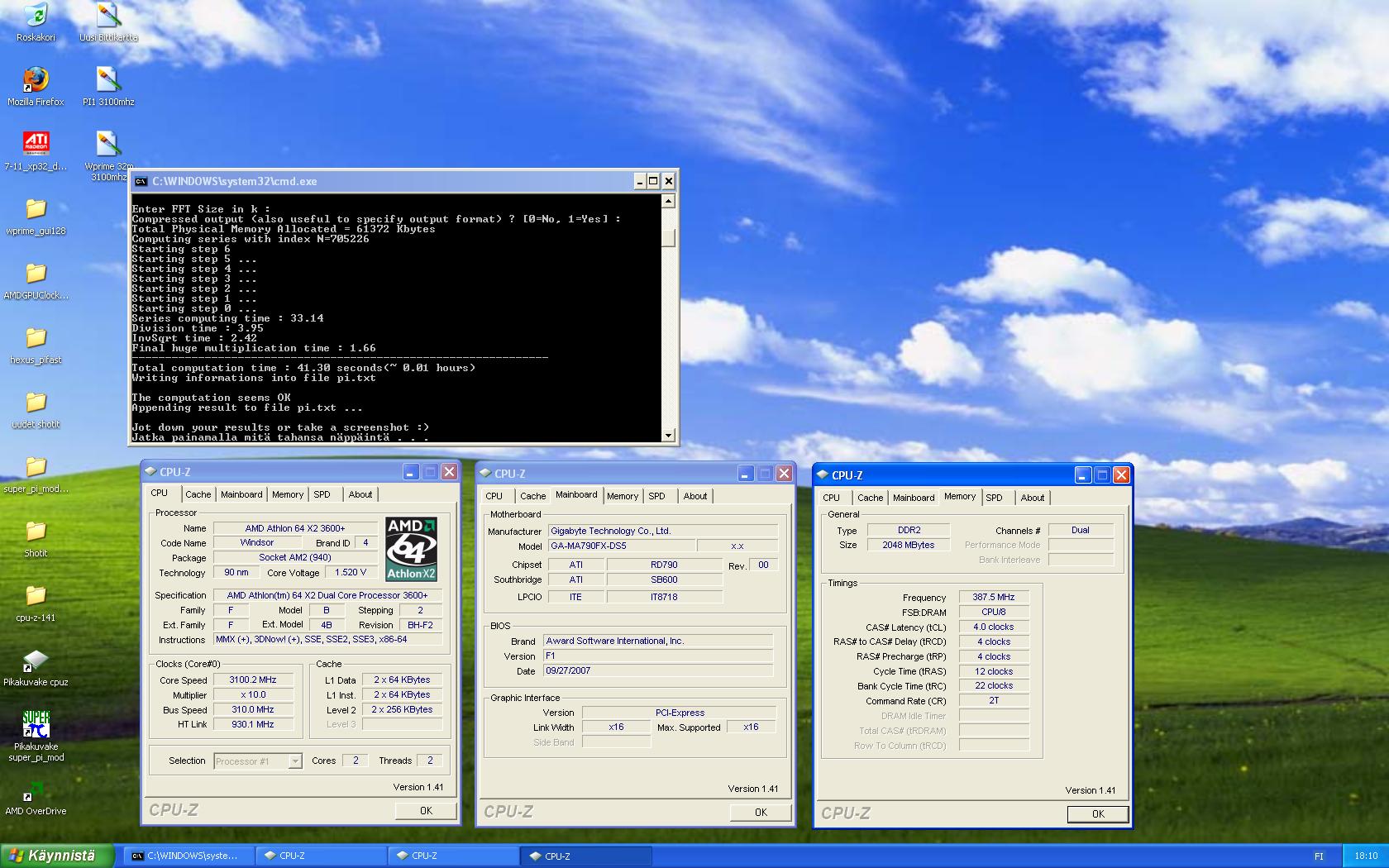Viewport: 1389px width, 868px height.
Task: Click the Bus Speed 310.0 MHz value
Action: click(x=253, y=709)
